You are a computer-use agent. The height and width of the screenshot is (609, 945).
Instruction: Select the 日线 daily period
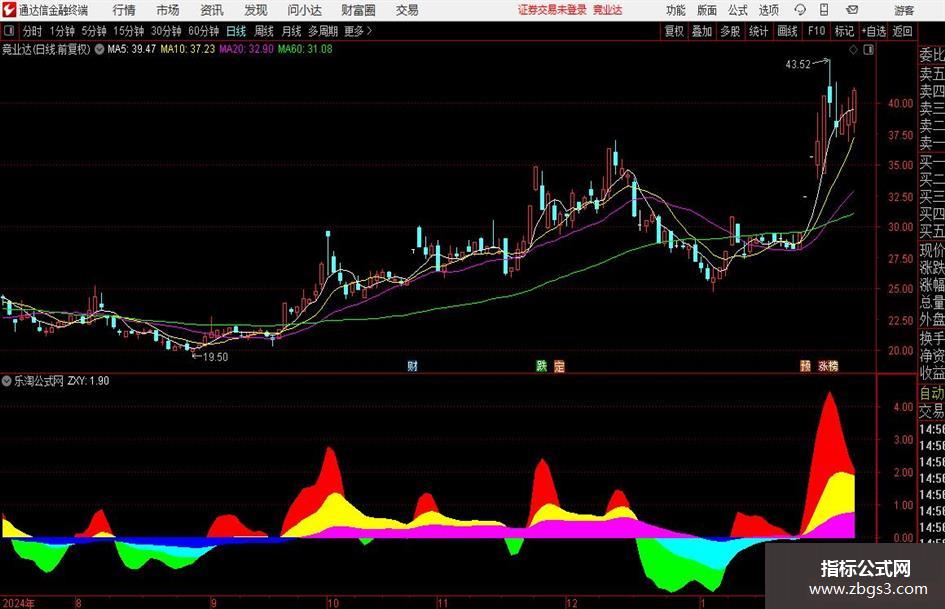(x=236, y=31)
